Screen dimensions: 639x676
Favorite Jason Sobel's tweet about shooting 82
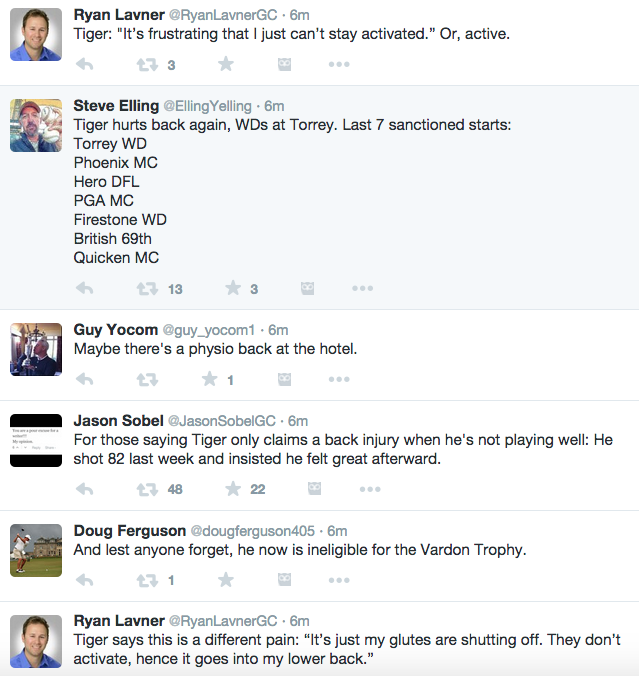tap(233, 489)
